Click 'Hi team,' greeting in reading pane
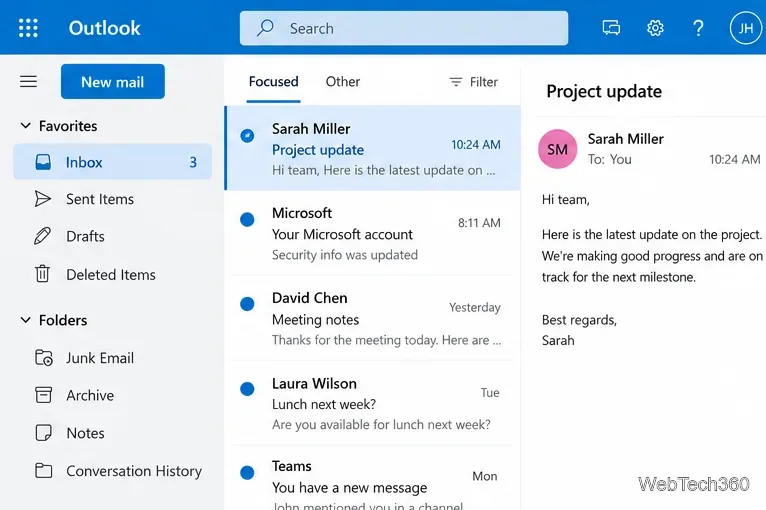The height and width of the screenshot is (510, 766). pyautogui.click(x=566, y=199)
